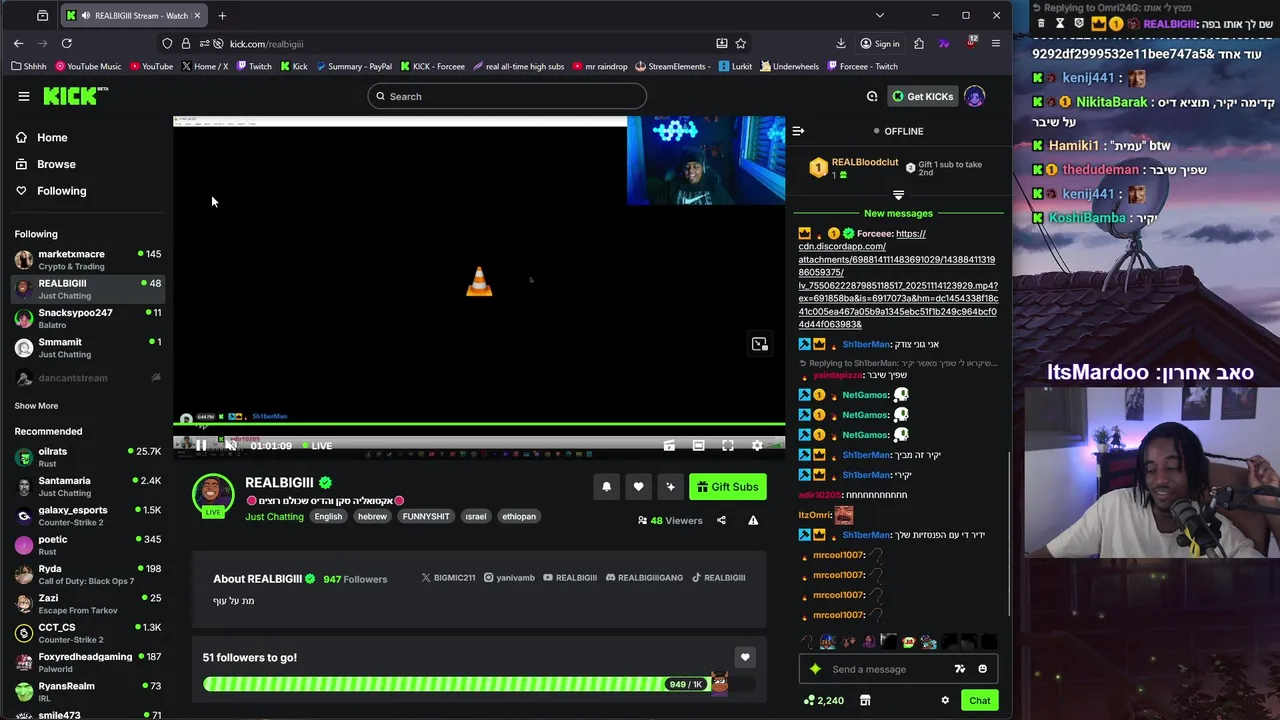Pause the stream video player
Viewport: 1280px width, 720px height.
201,446
